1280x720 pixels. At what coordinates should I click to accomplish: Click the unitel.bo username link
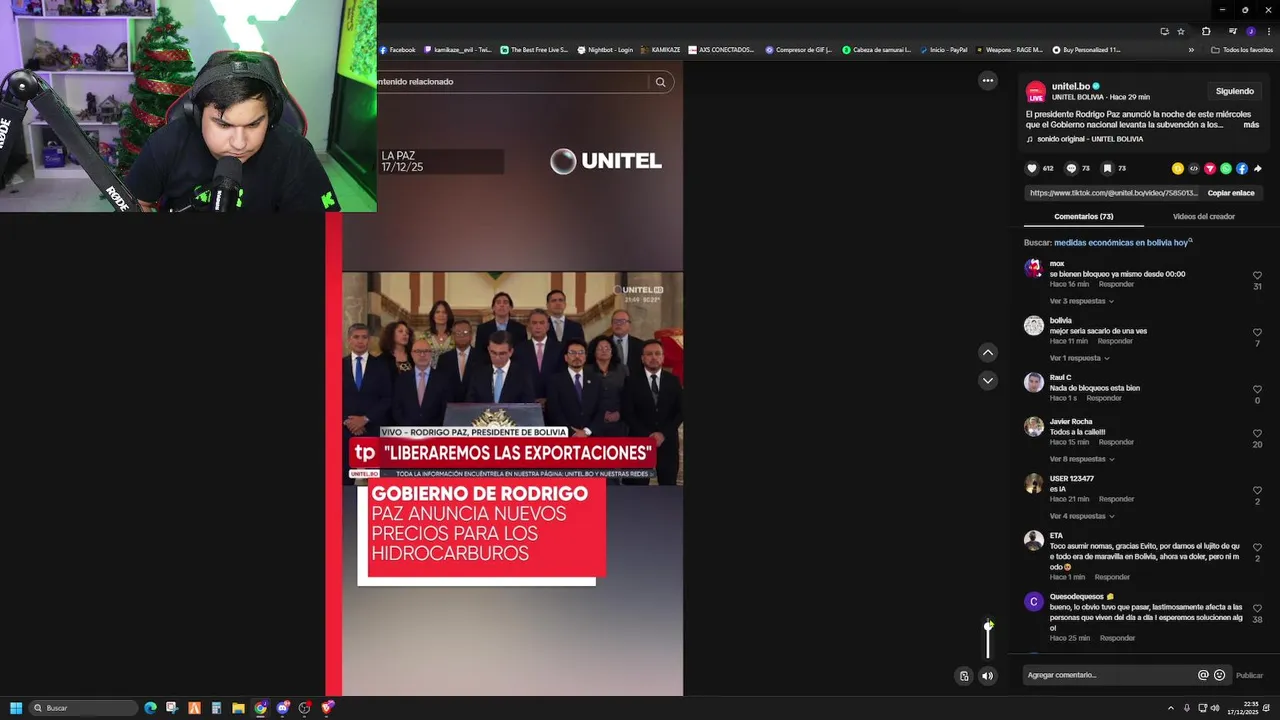pos(1071,86)
